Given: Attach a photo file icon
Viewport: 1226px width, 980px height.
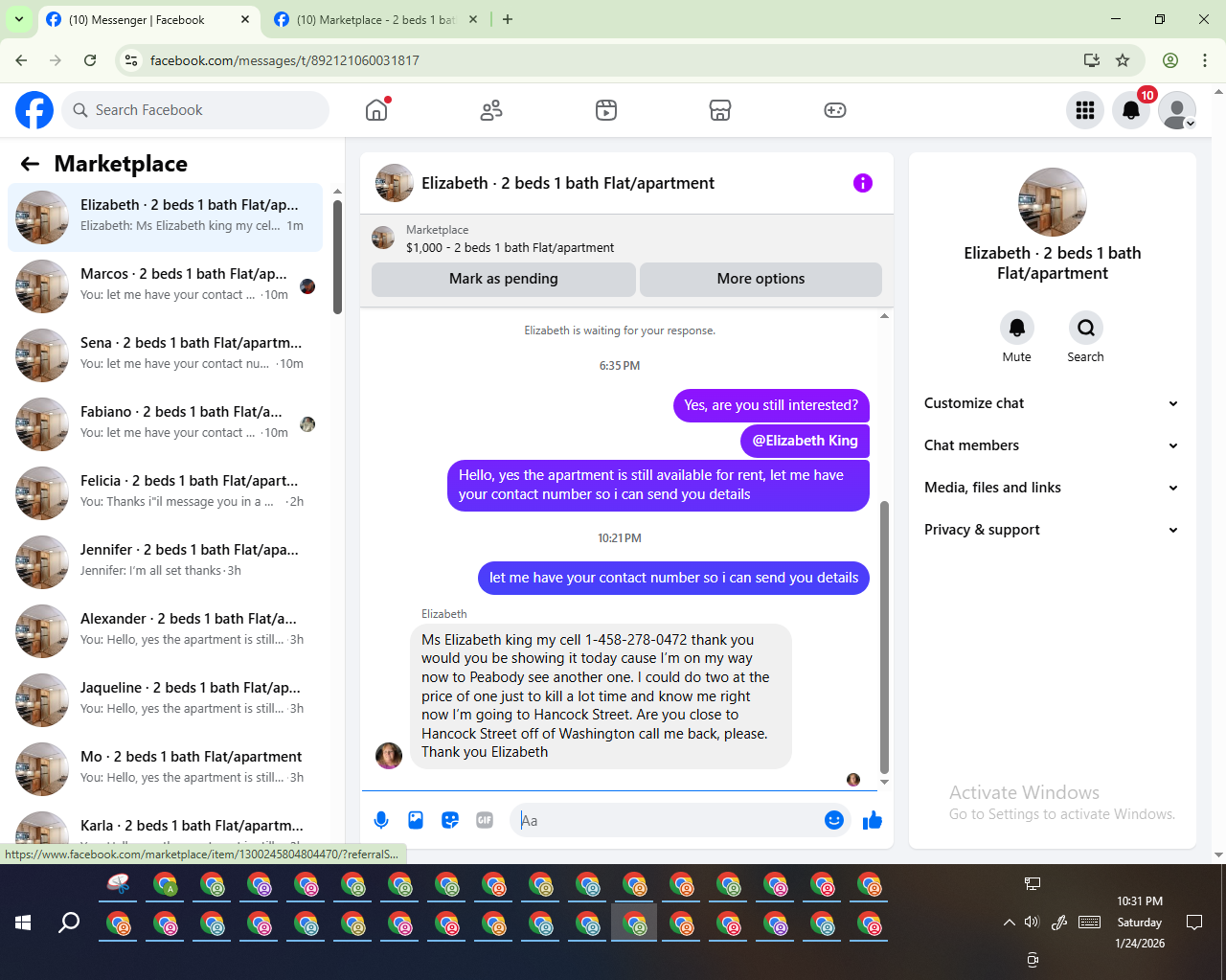Looking at the screenshot, I should [x=416, y=820].
